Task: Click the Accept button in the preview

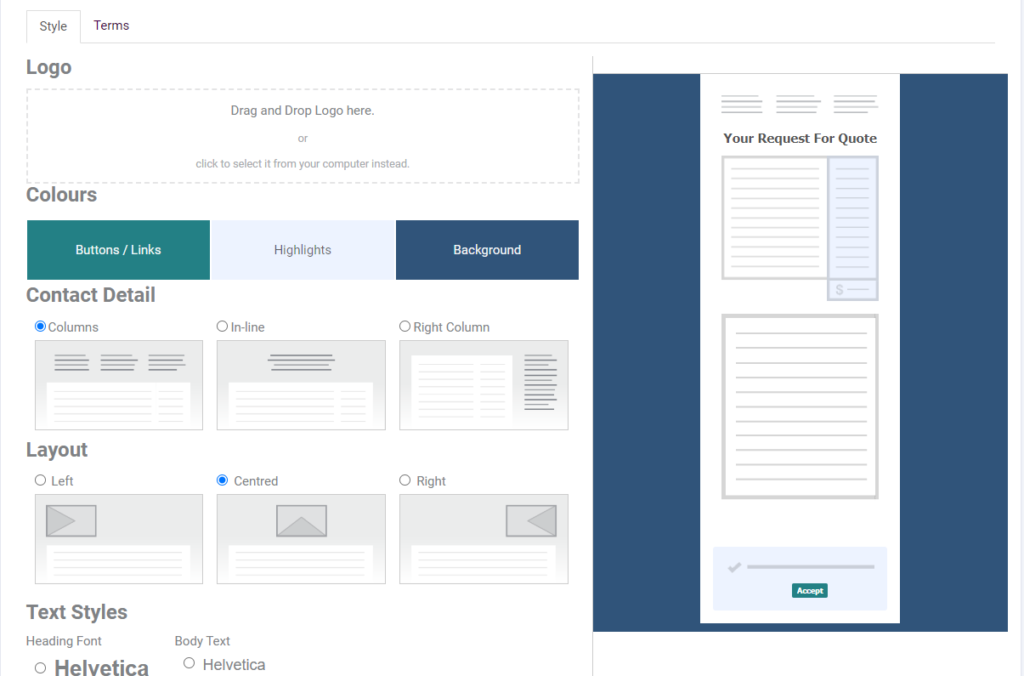Action: pyautogui.click(x=809, y=590)
